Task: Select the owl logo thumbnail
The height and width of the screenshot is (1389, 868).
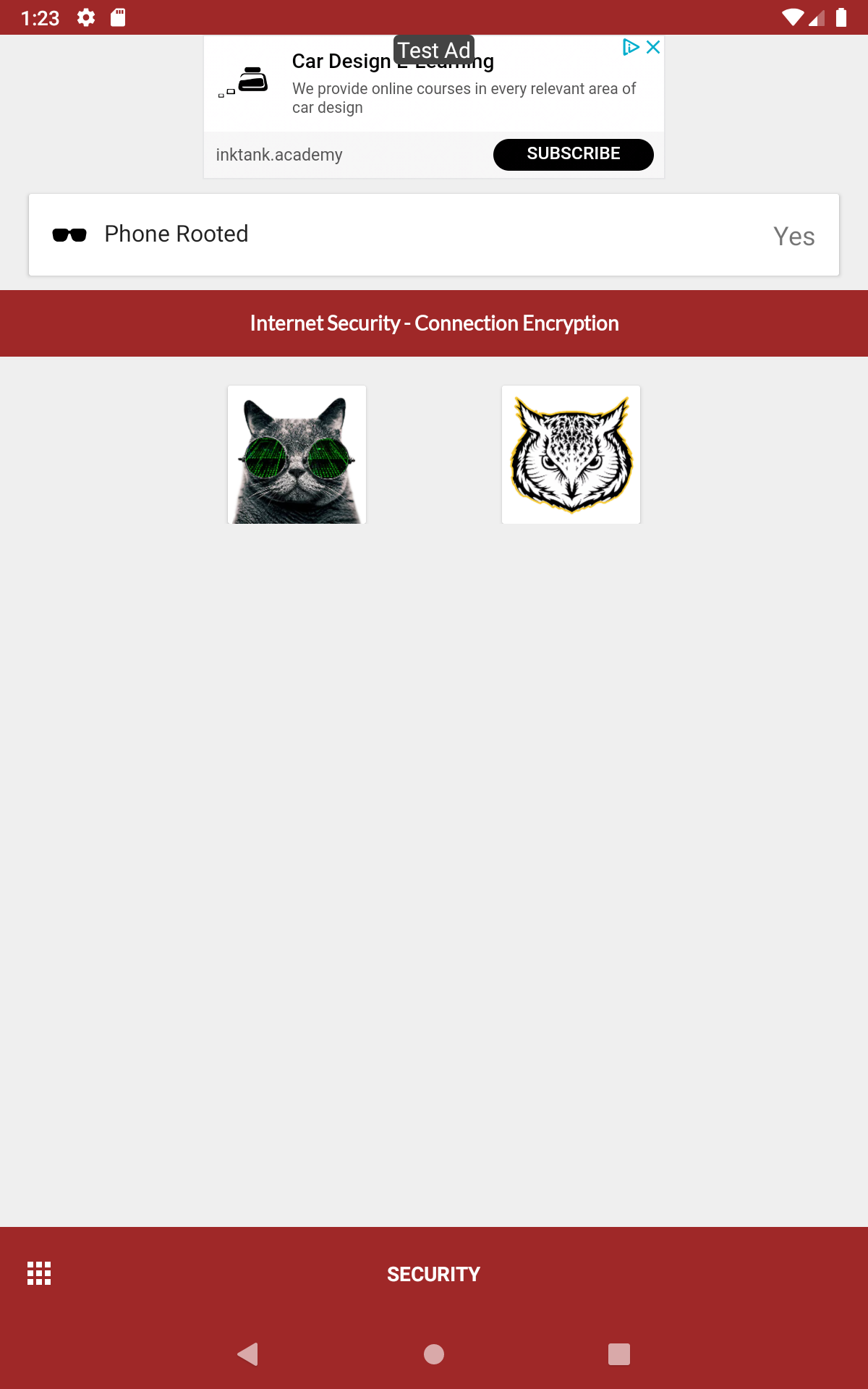Action: pos(571,454)
